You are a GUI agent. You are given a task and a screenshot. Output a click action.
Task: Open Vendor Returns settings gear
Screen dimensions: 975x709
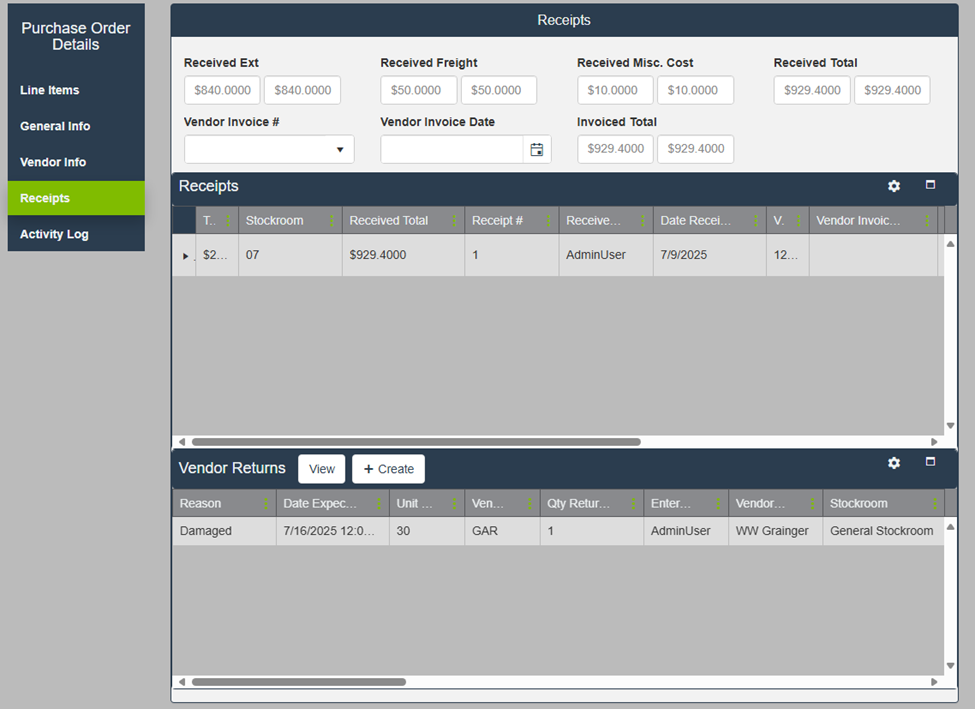(894, 463)
